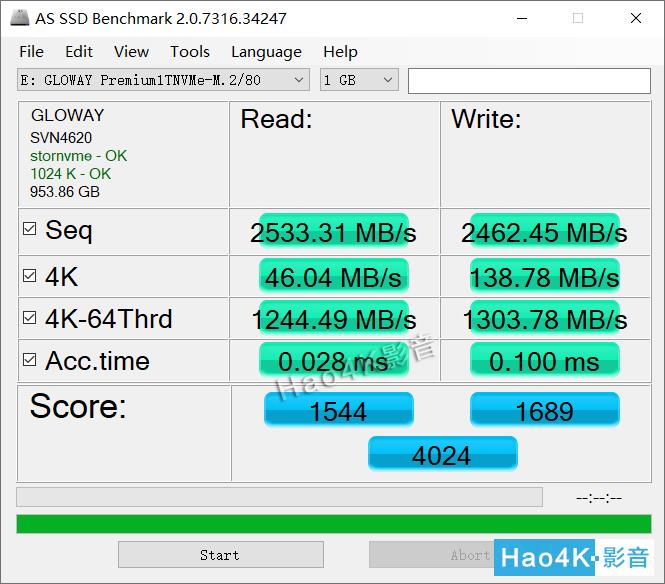Expand the 1 GB test size dropdown
The height and width of the screenshot is (584, 665).
coord(359,80)
